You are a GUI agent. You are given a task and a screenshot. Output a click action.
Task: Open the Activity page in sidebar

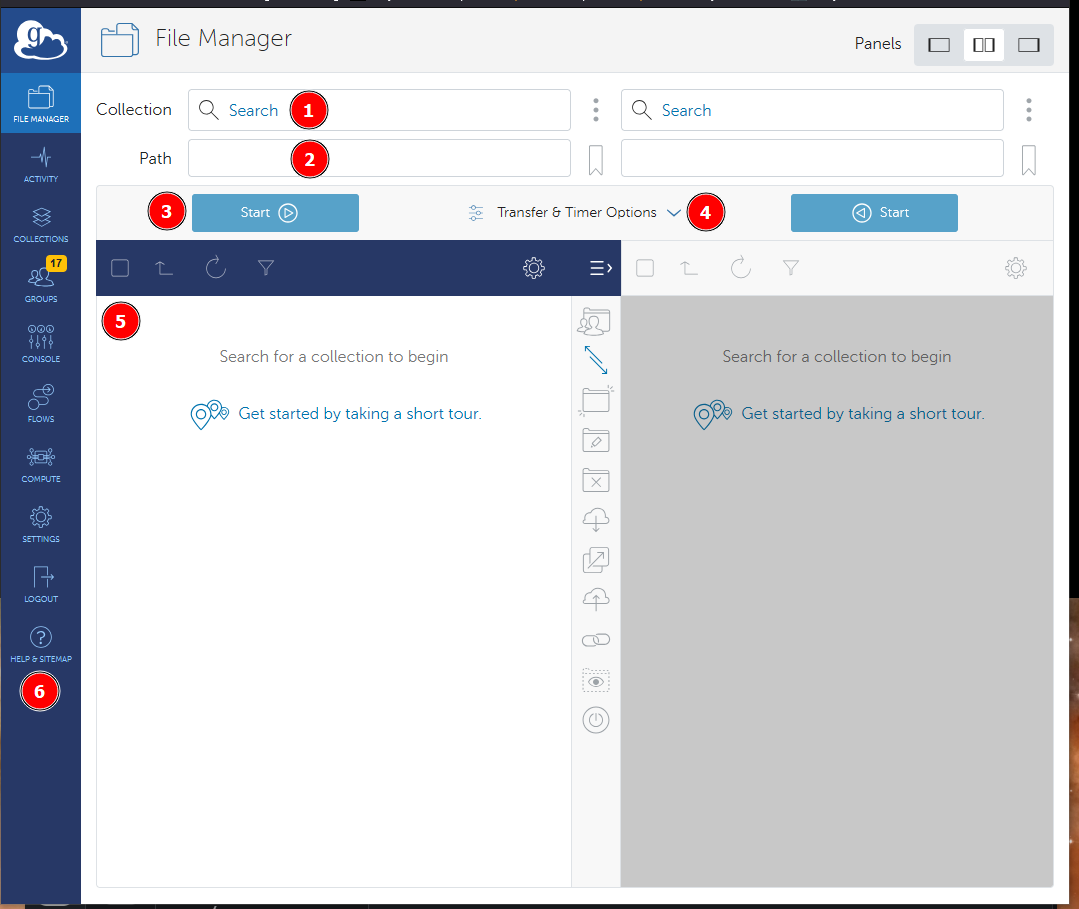[x=41, y=165]
